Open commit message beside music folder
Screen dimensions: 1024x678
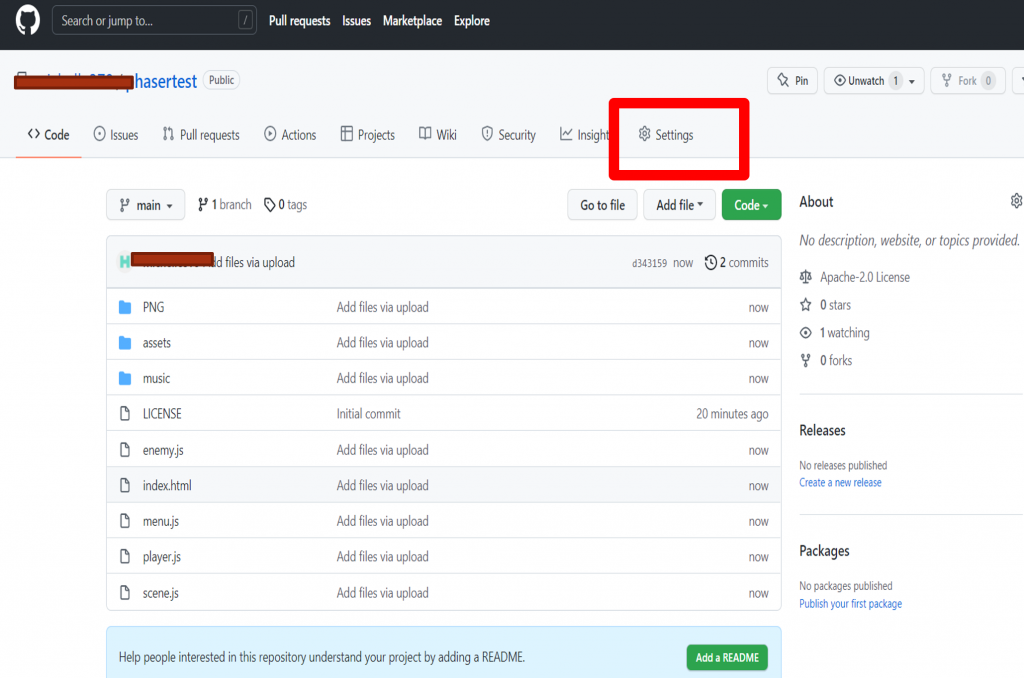(383, 379)
